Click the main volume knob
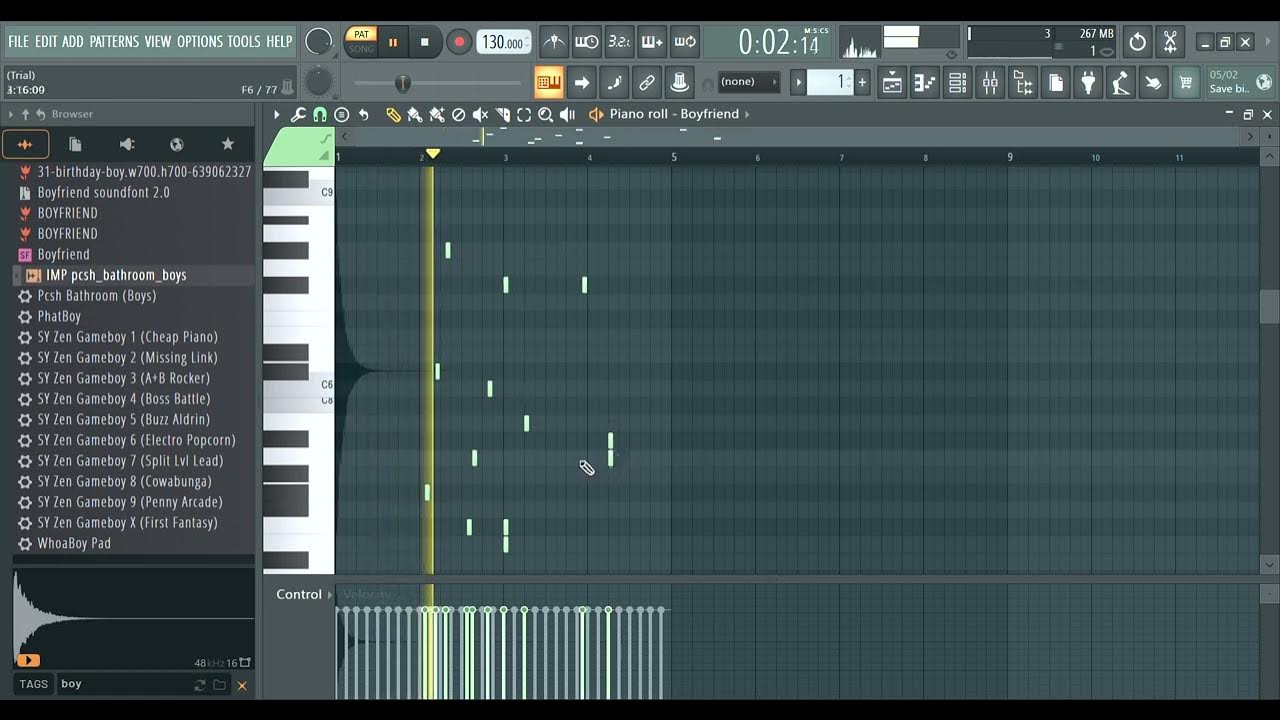Screen dimensions: 1280x720 click(x=318, y=42)
